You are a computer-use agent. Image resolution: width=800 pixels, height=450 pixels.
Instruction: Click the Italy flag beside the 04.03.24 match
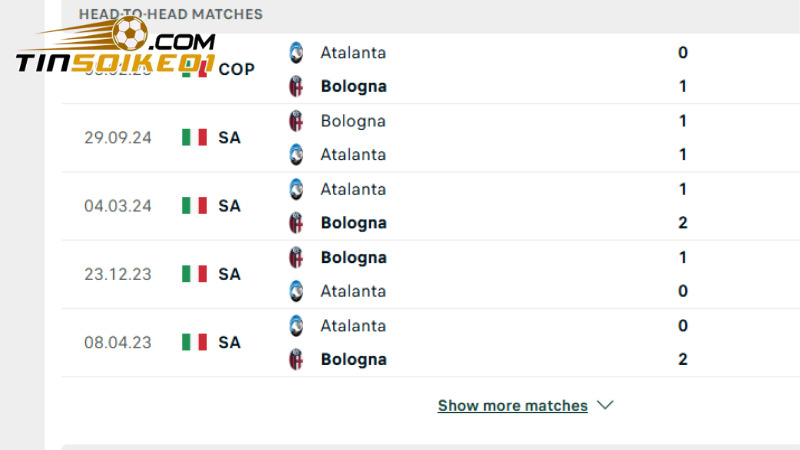click(x=194, y=206)
